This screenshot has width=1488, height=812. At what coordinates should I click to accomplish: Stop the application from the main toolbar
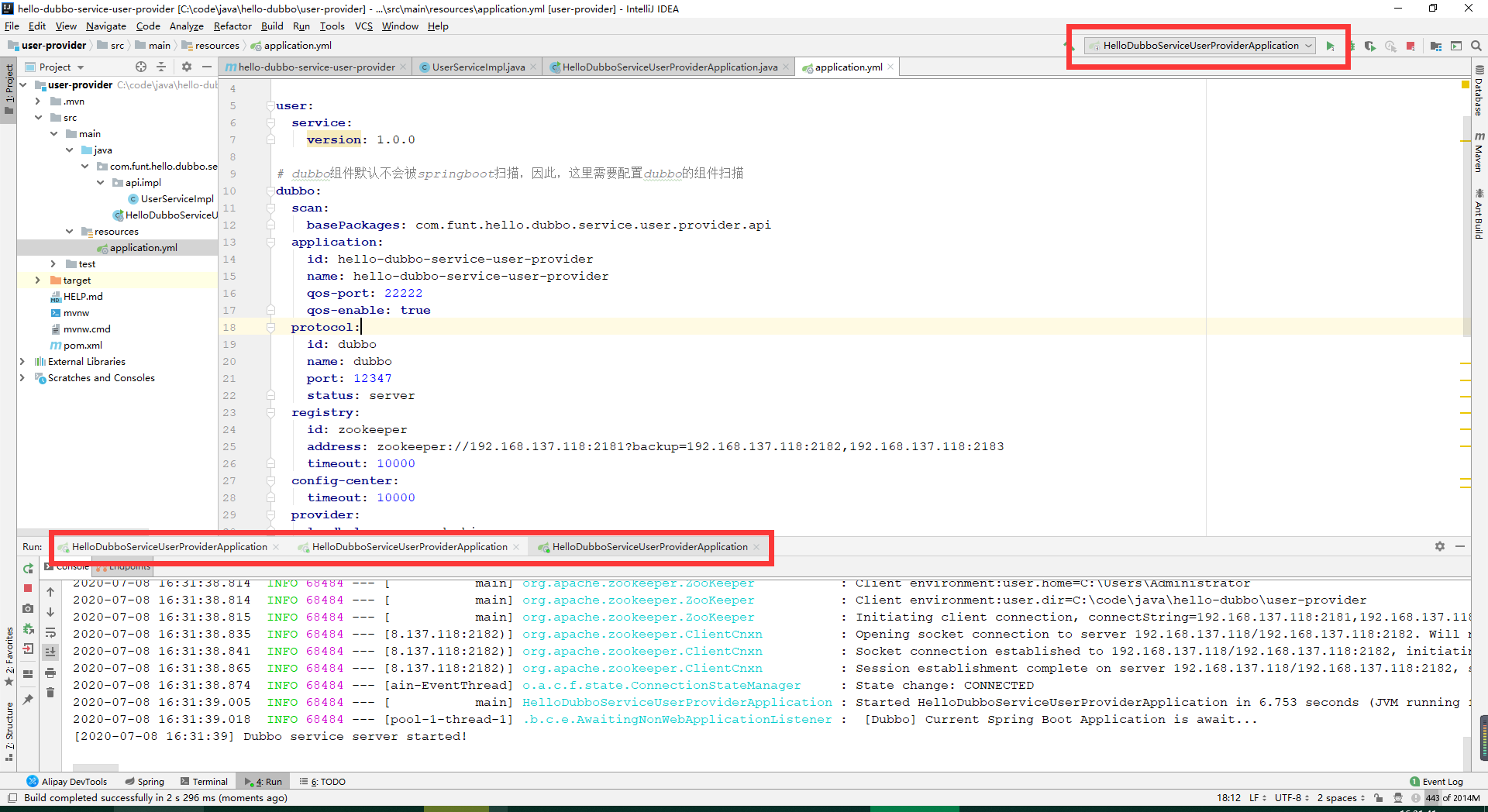[x=1410, y=46]
